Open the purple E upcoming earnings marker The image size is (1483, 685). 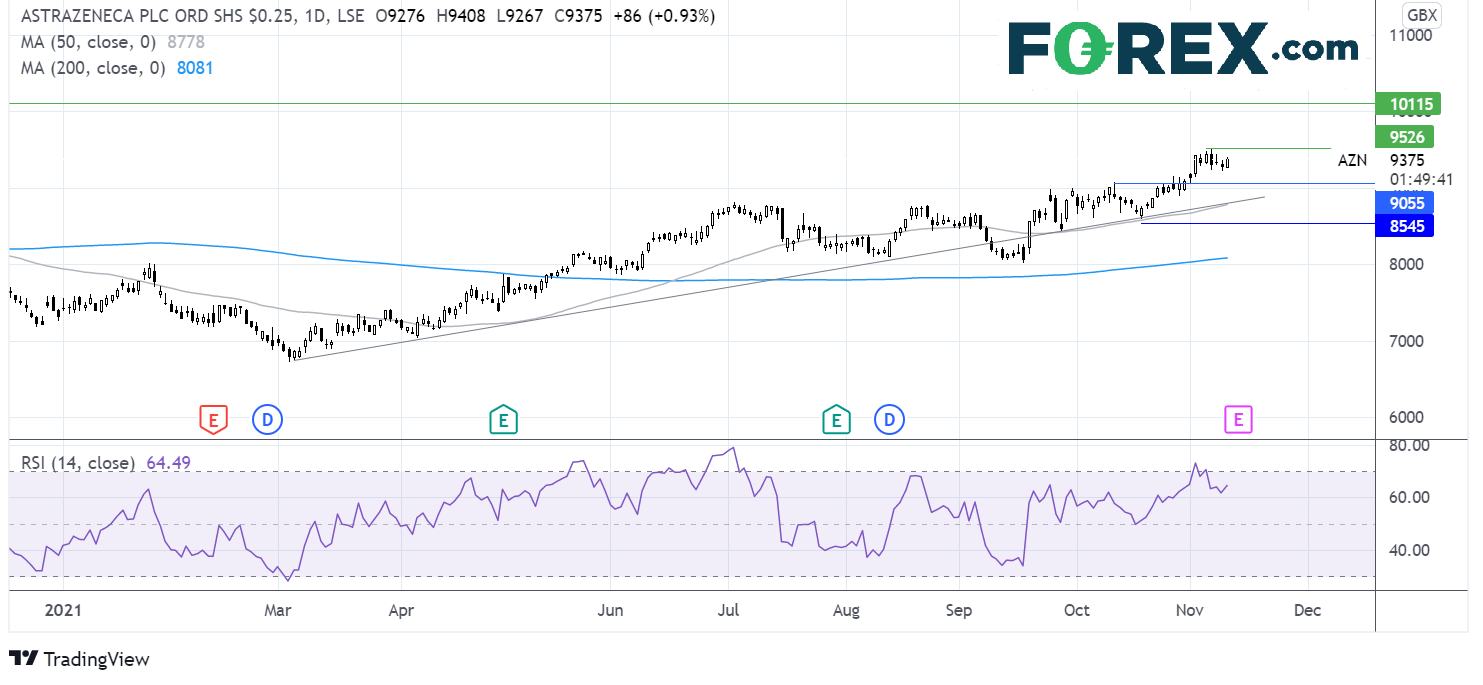(x=1238, y=420)
